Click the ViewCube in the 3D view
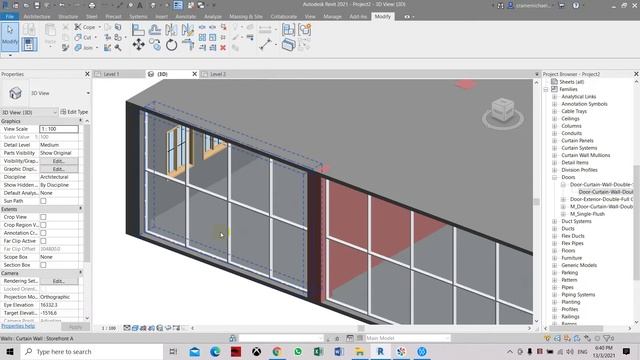The image size is (640, 360). (x=502, y=111)
